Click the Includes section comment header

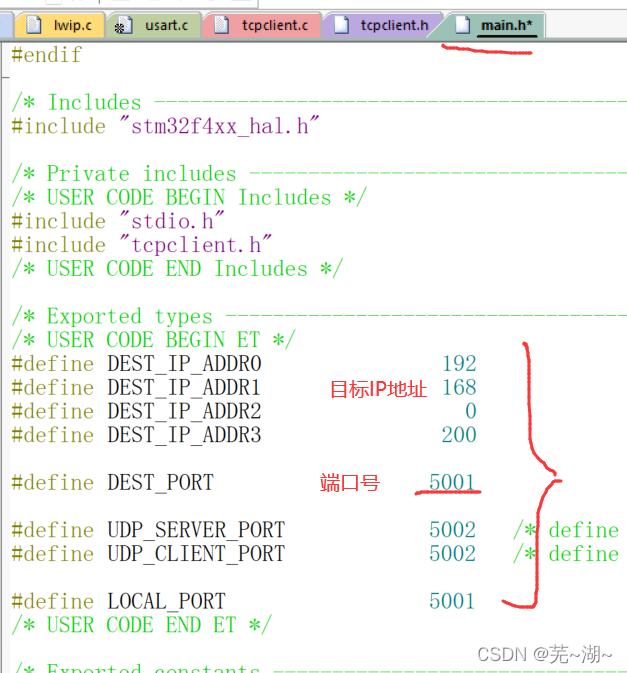click(319, 103)
